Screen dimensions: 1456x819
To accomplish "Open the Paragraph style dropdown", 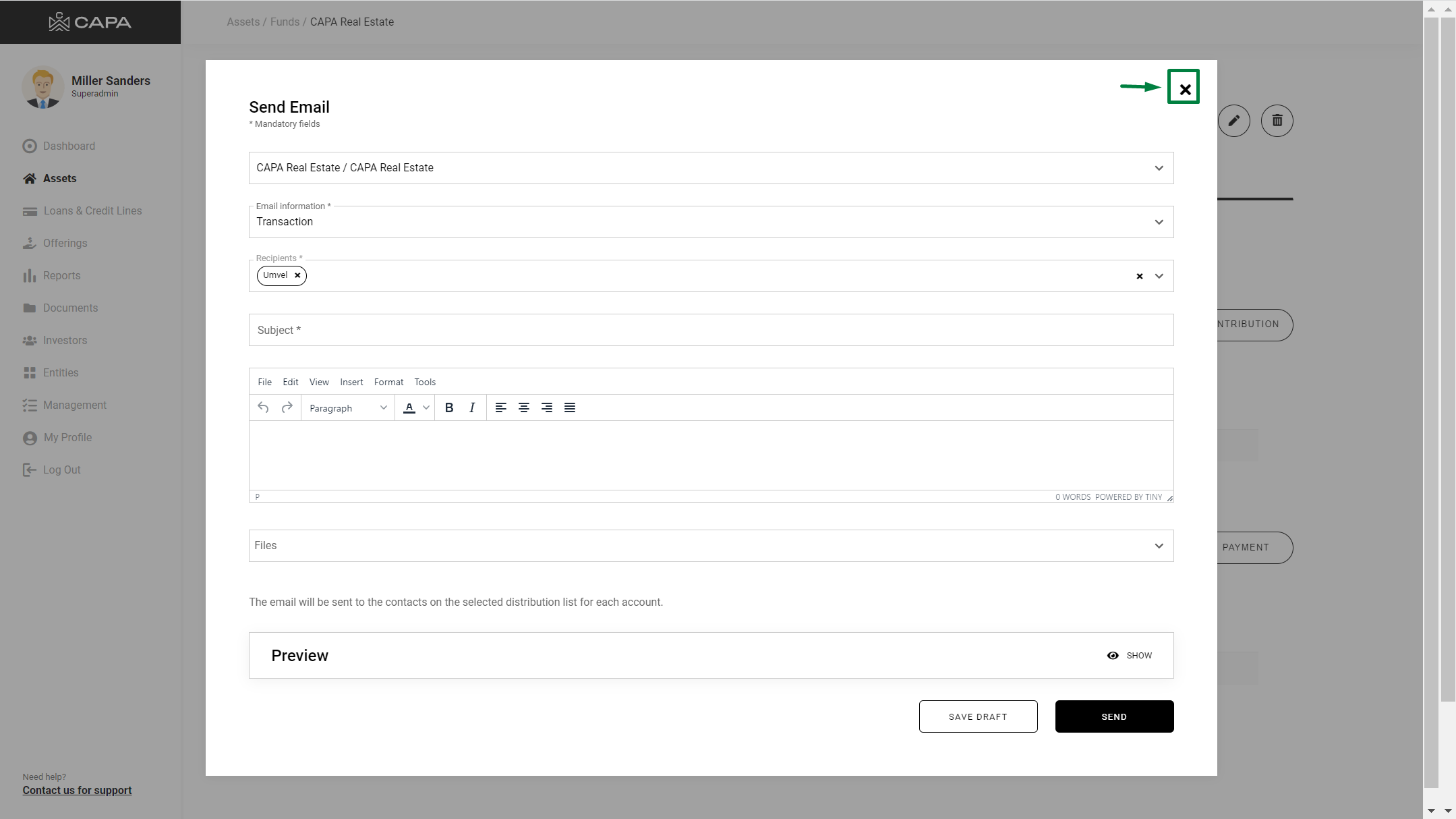I will click(x=347, y=408).
